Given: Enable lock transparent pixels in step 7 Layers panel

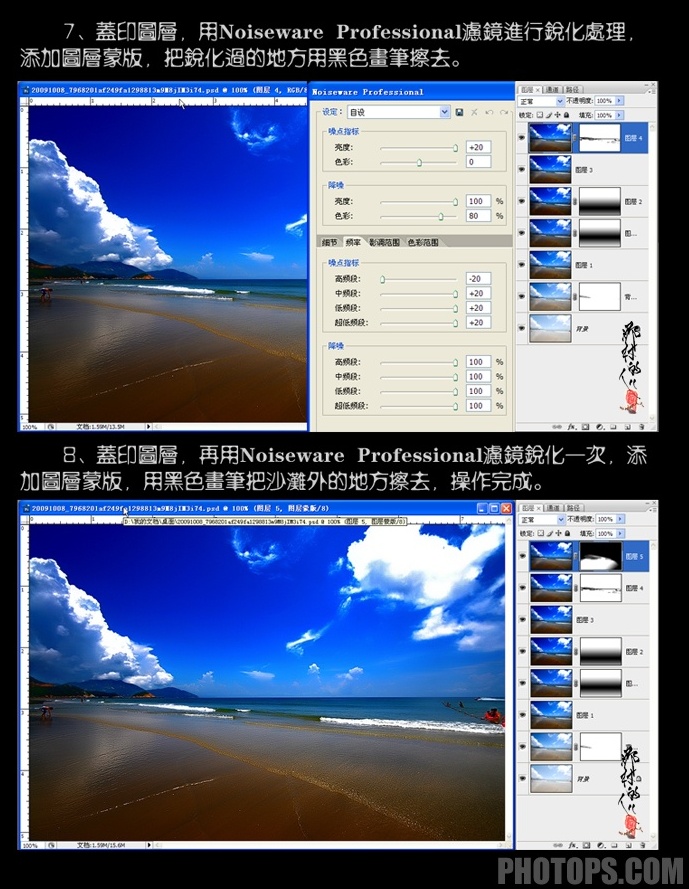Looking at the screenshot, I should point(539,115).
